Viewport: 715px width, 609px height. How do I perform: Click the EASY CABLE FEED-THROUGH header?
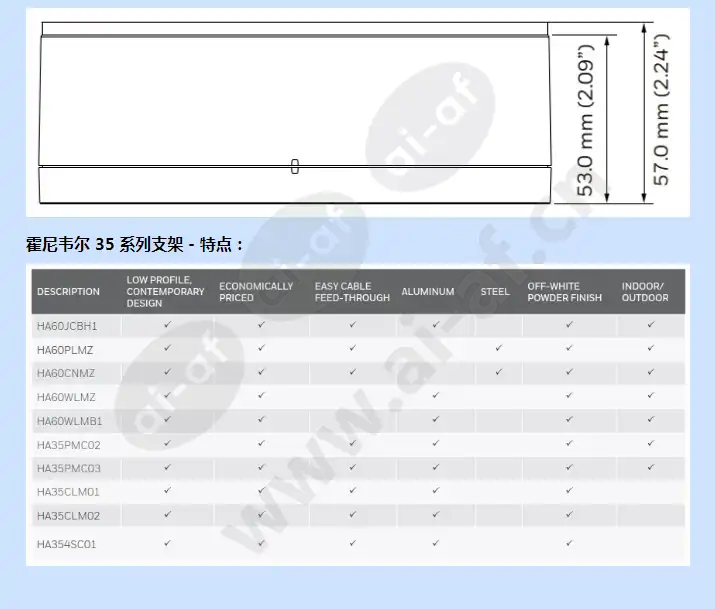pos(352,292)
